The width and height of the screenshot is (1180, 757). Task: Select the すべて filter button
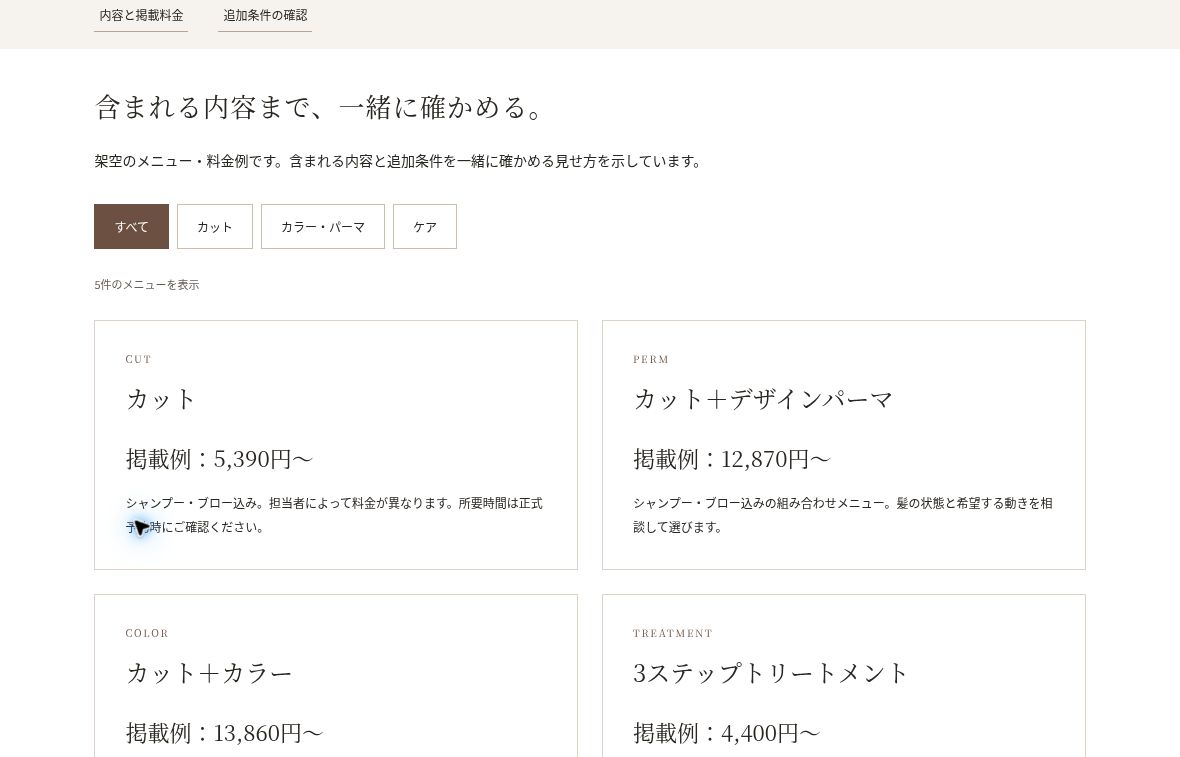tap(132, 226)
